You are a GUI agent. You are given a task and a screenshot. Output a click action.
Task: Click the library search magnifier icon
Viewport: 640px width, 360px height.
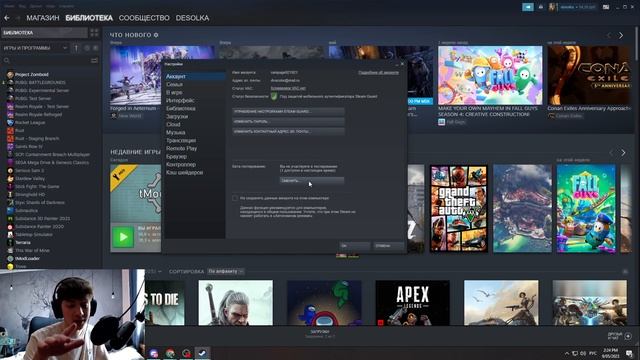(7, 60)
